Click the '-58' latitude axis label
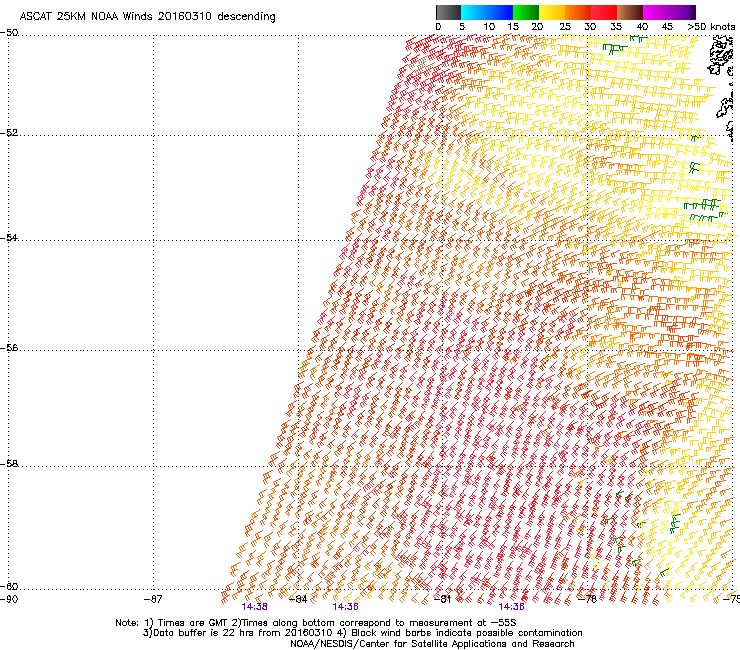The width and height of the screenshot is (740, 650). pos(9,464)
